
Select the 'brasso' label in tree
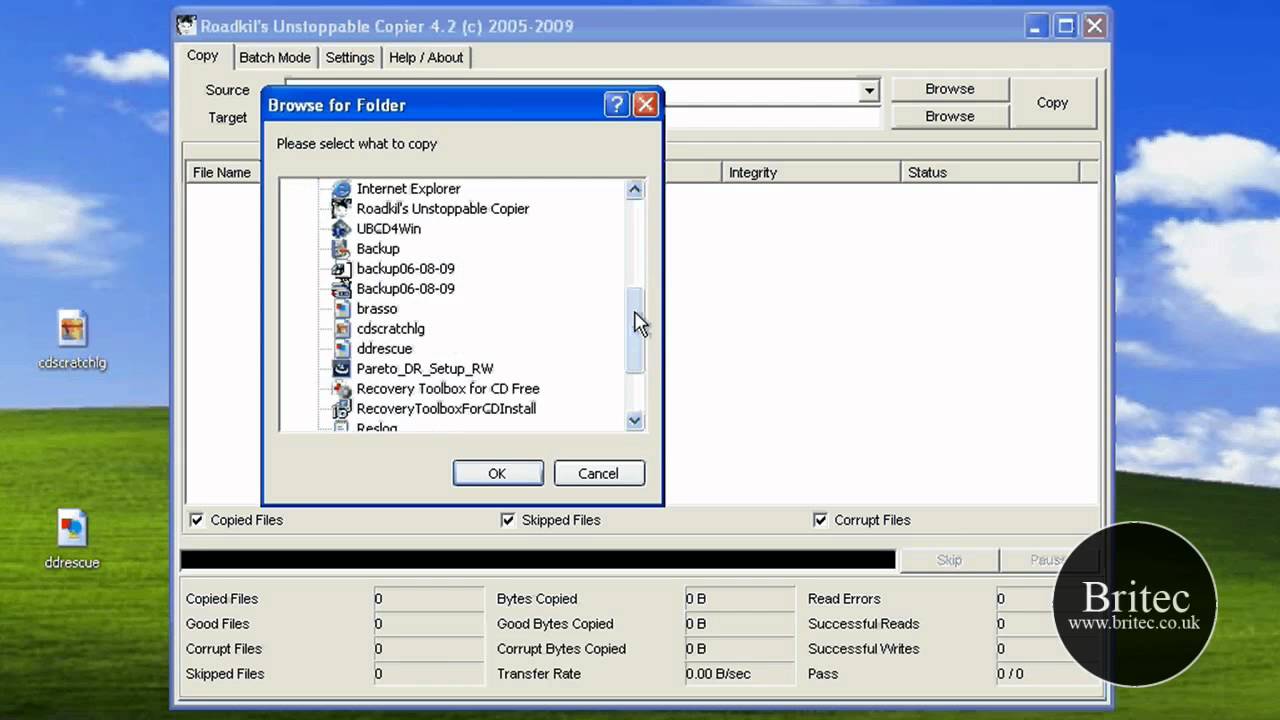[x=377, y=308]
